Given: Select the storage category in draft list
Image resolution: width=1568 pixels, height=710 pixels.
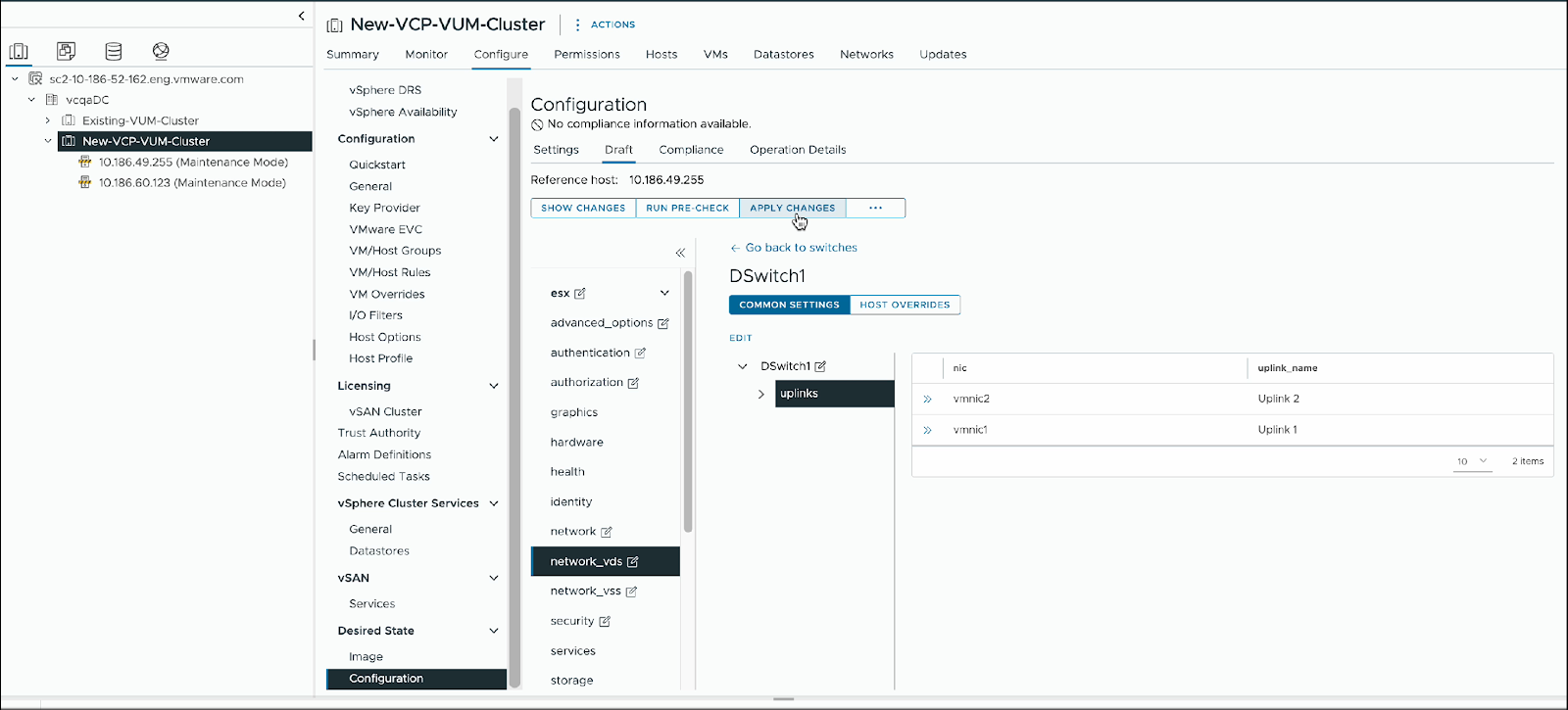Looking at the screenshot, I should click(x=572, y=681).
